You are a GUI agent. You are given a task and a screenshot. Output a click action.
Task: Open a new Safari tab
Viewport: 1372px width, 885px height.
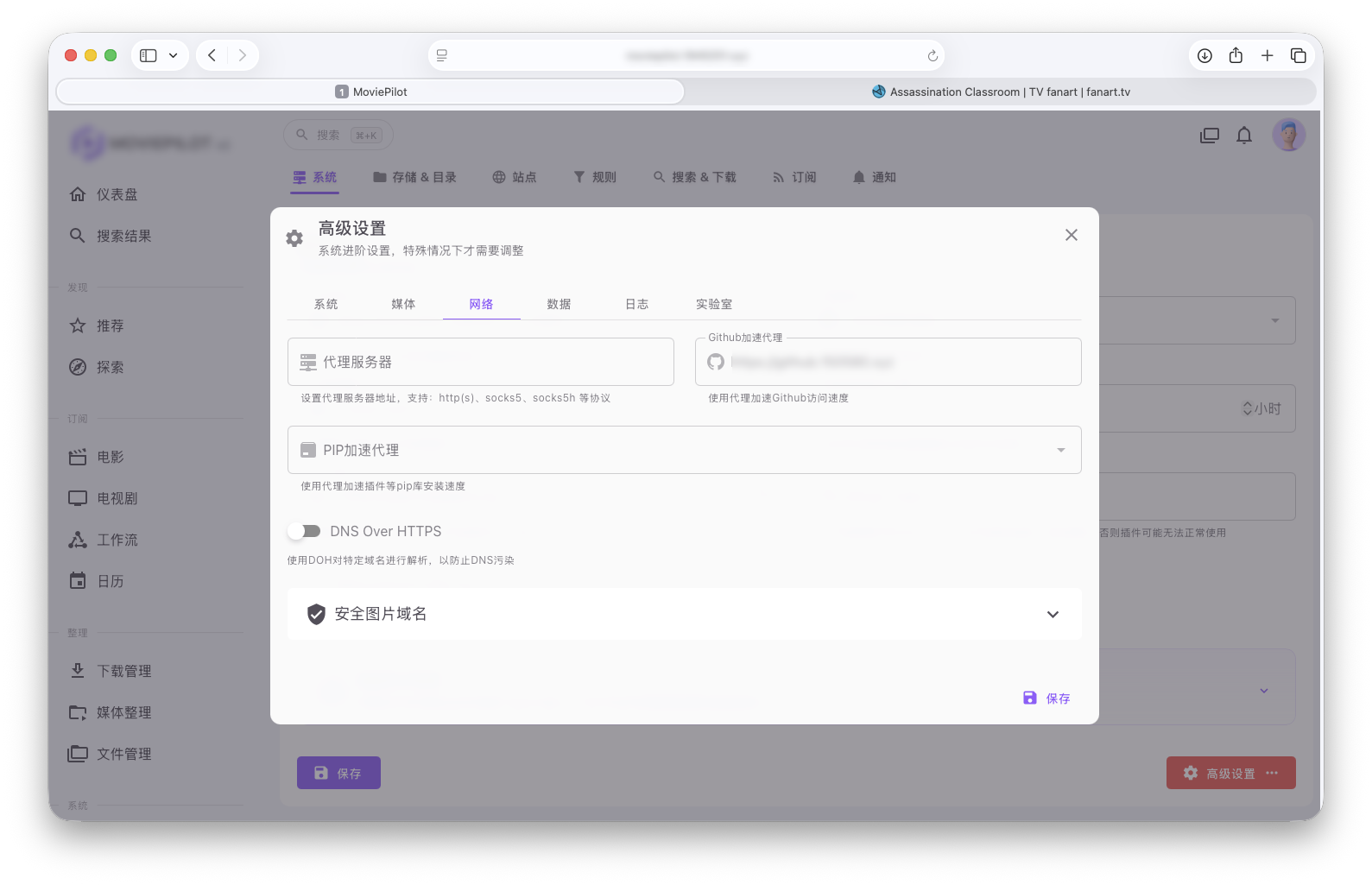click(1267, 55)
